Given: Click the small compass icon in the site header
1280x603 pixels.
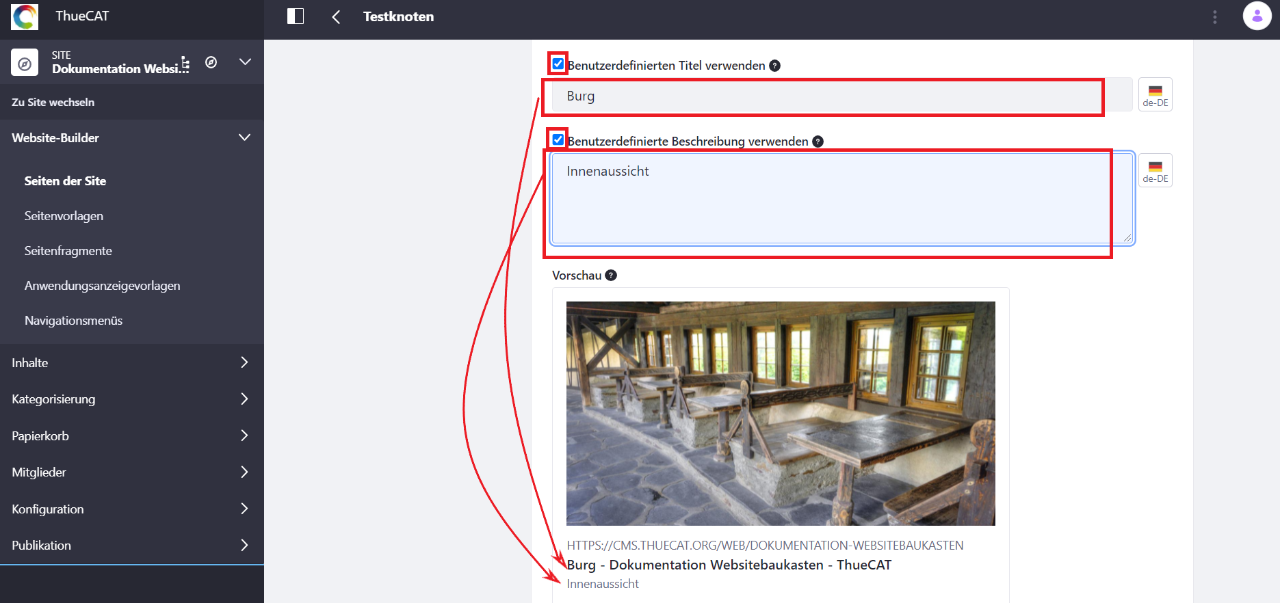Looking at the screenshot, I should [x=211, y=62].
